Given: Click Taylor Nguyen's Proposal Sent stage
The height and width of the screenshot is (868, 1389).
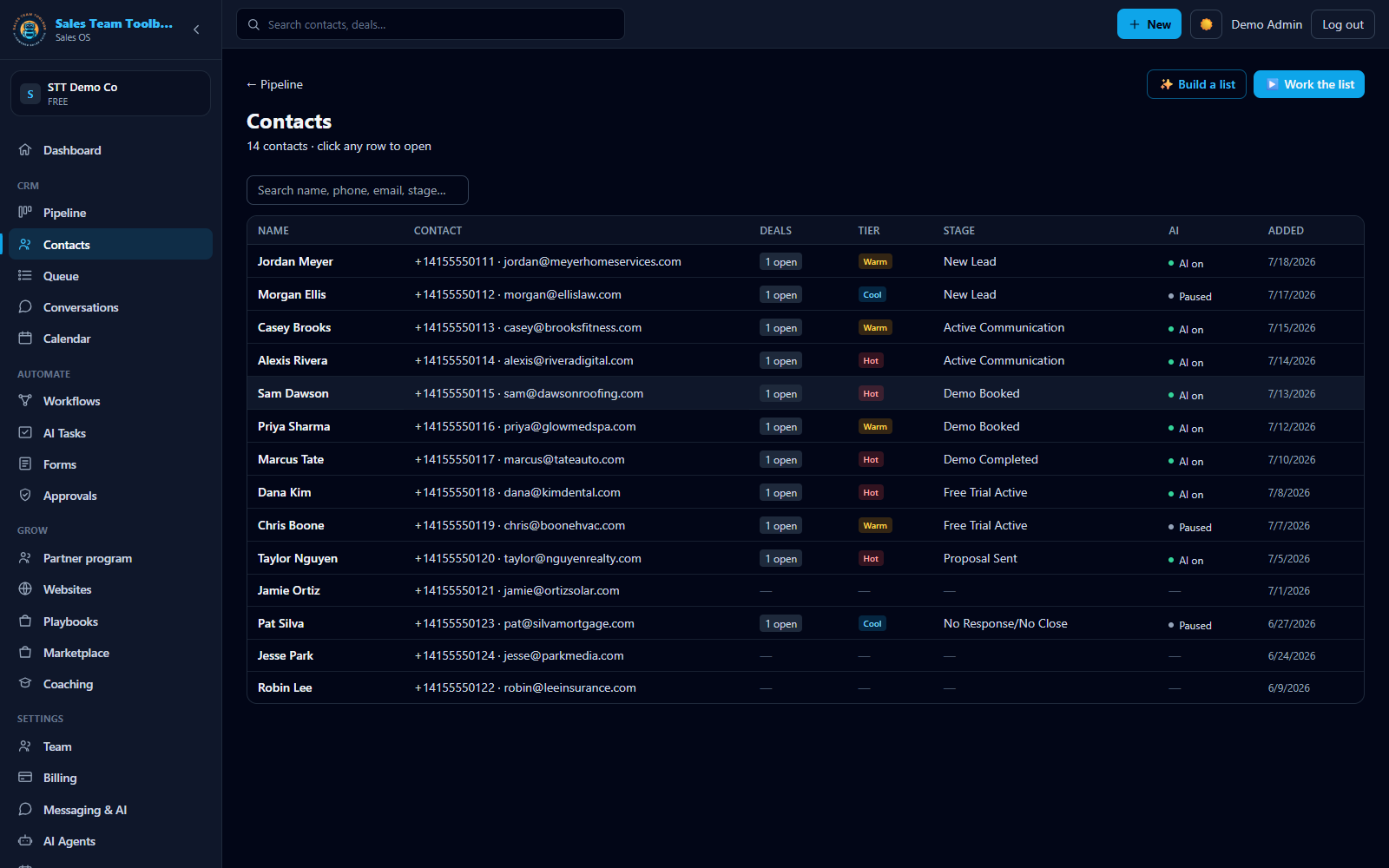Looking at the screenshot, I should [x=980, y=558].
